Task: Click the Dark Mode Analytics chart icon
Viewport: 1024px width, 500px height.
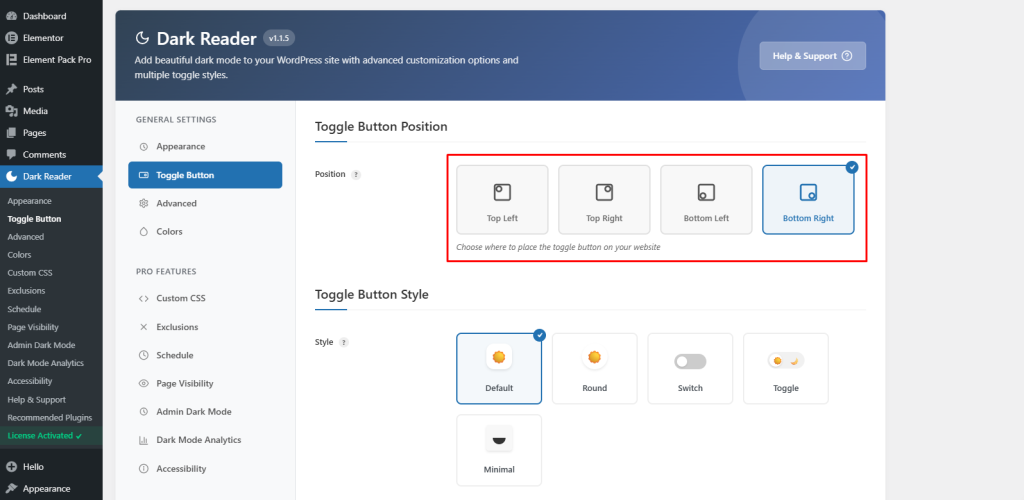Action: [144, 441]
